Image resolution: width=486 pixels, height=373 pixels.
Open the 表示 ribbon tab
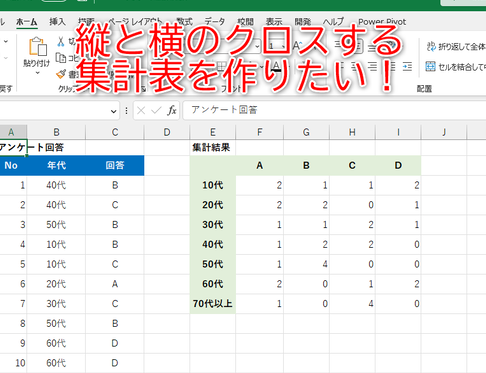(x=274, y=22)
